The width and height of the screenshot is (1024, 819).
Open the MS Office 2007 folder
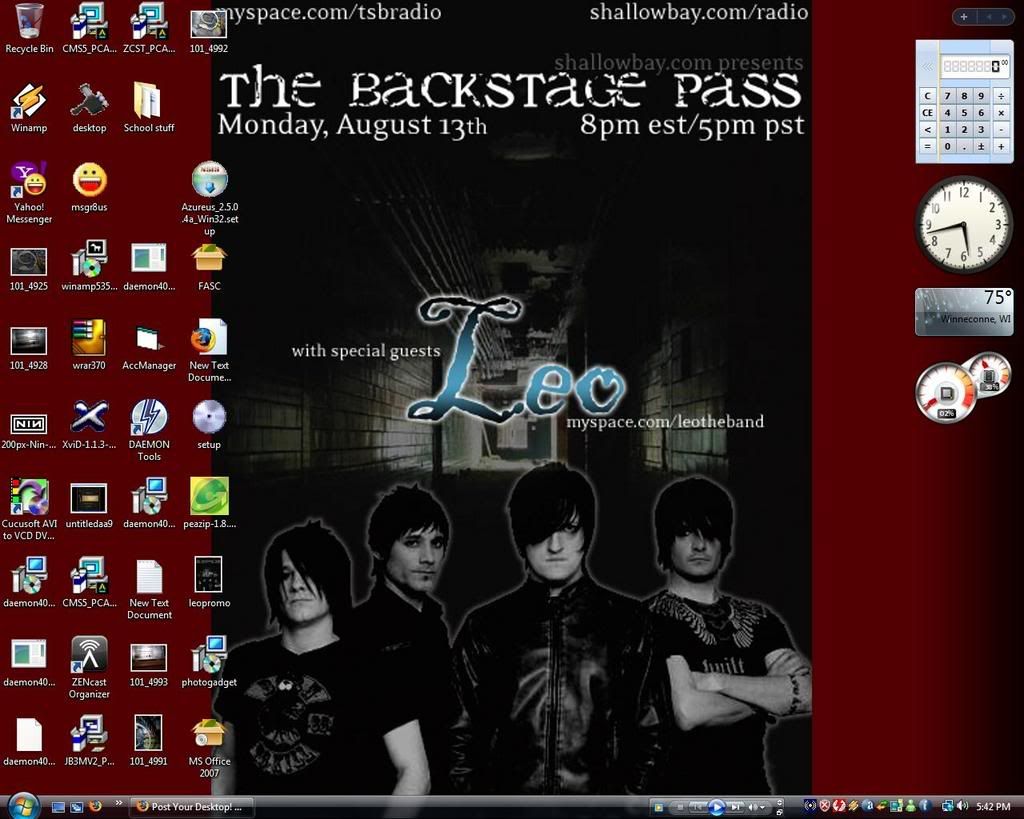point(209,733)
